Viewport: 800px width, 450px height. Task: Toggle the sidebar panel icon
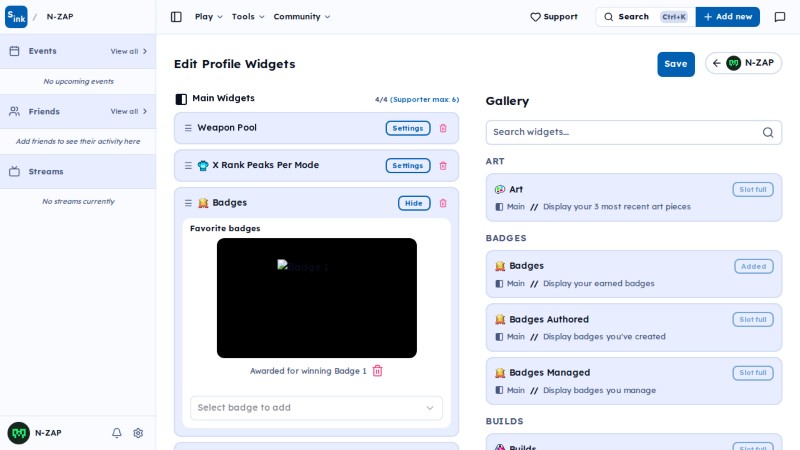(x=176, y=17)
